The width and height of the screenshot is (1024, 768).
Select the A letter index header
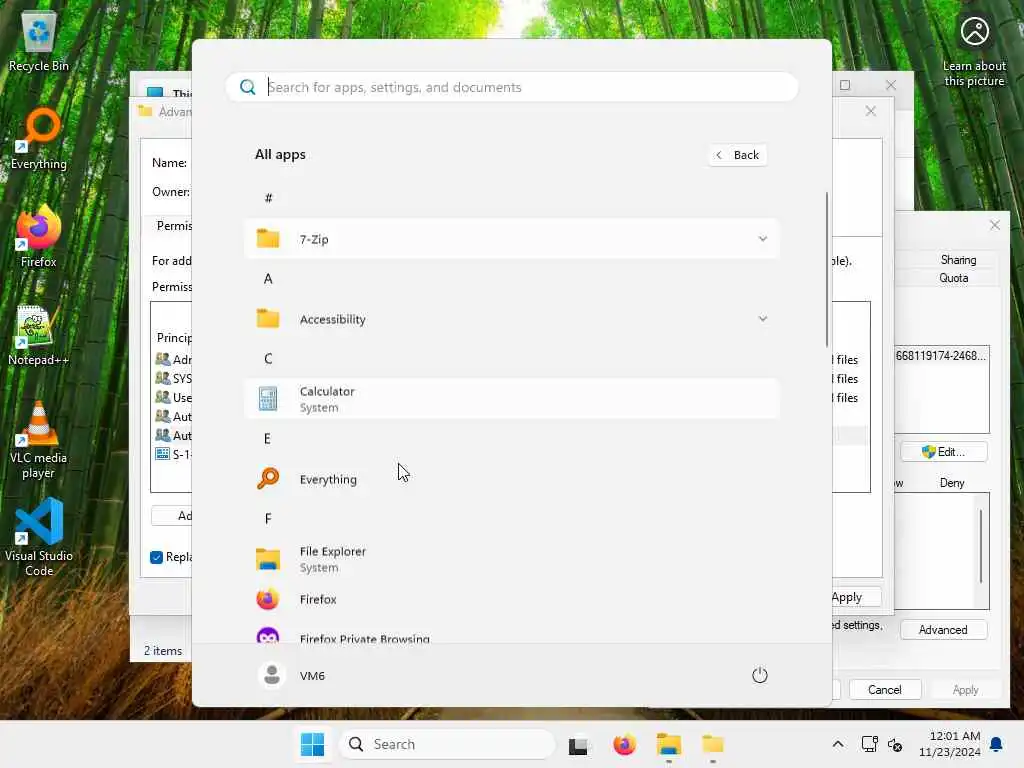coord(268,279)
